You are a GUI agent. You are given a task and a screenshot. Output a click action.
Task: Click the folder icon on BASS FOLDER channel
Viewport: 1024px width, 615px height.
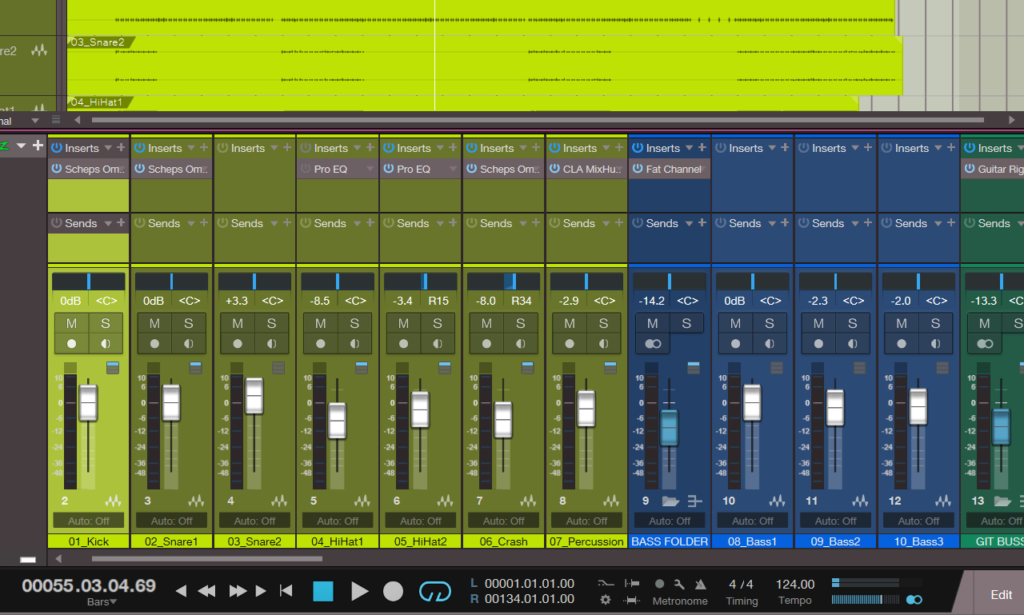[x=670, y=501]
